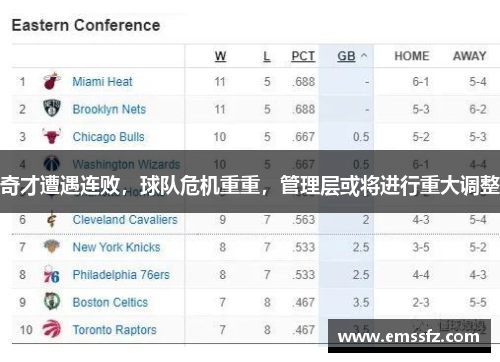Image resolution: width=500 pixels, height=362 pixels.
Task: Click the Miami Heat team logo
Action: pyautogui.click(x=52, y=81)
